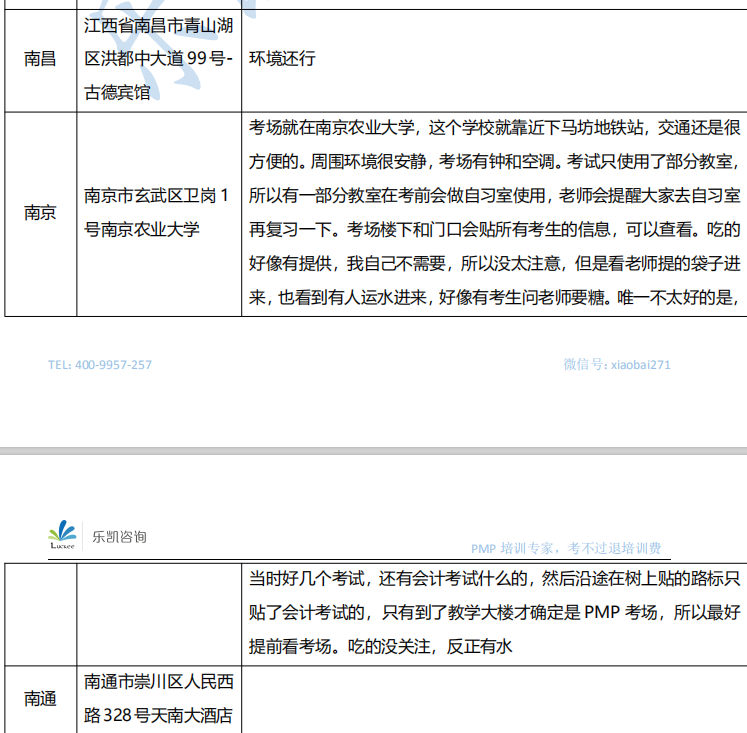Image resolution: width=747 pixels, height=733 pixels.
Task: Select address line 路328号天南大酒店
Action: coord(158,716)
